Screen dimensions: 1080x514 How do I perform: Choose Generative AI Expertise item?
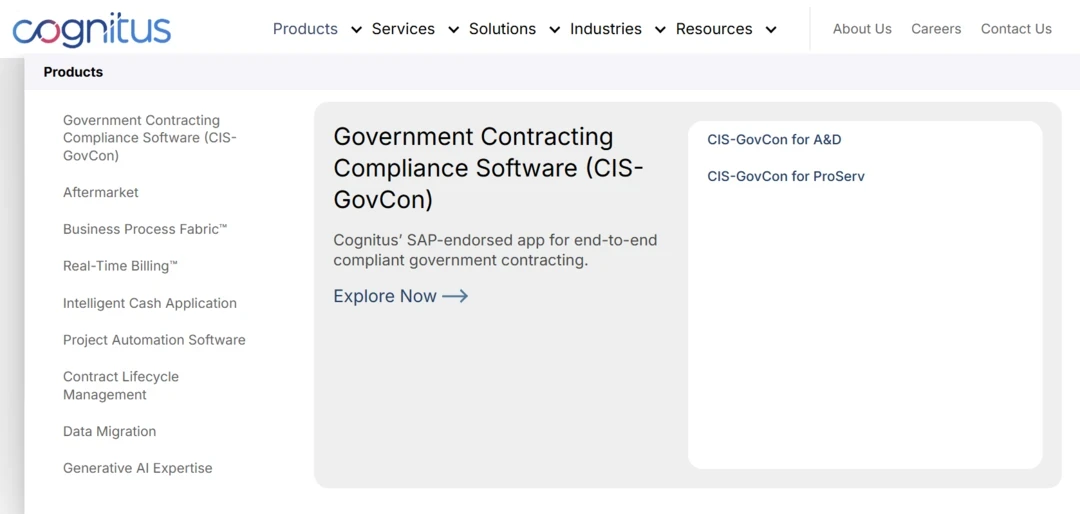(138, 468)
